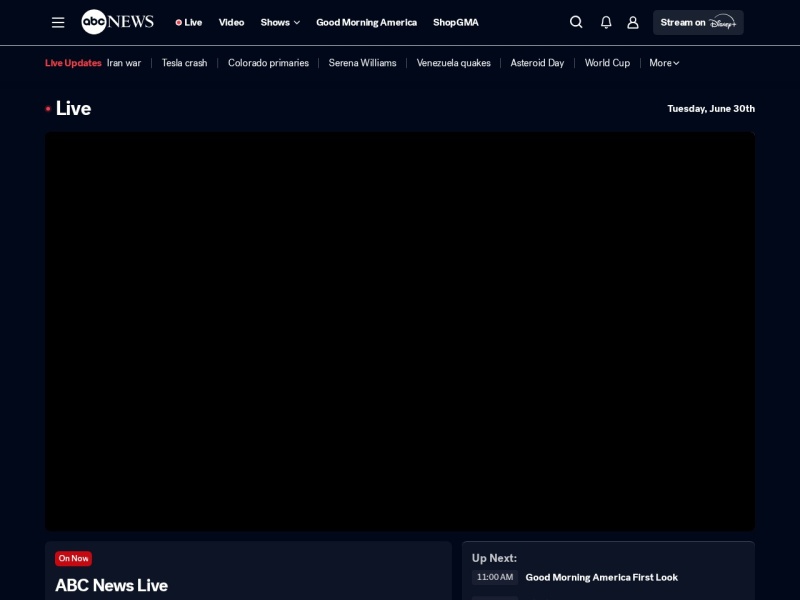Click ABC News Live title
Viewport: 800px width, 600px height.
coord(111,585)
